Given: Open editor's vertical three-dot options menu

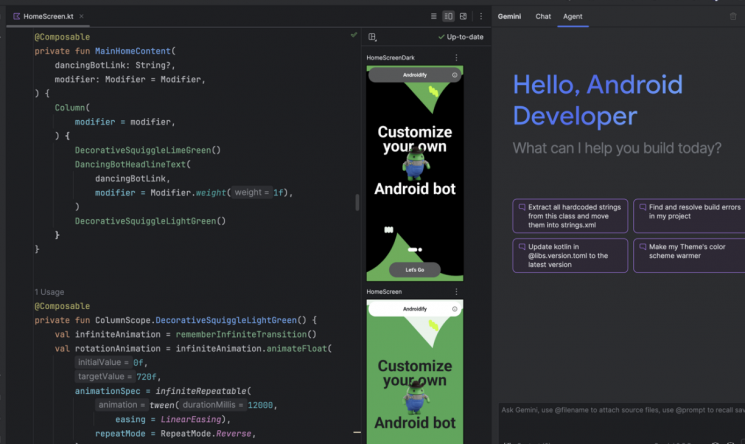Looking at the screenshot, I should pos(481,16).
